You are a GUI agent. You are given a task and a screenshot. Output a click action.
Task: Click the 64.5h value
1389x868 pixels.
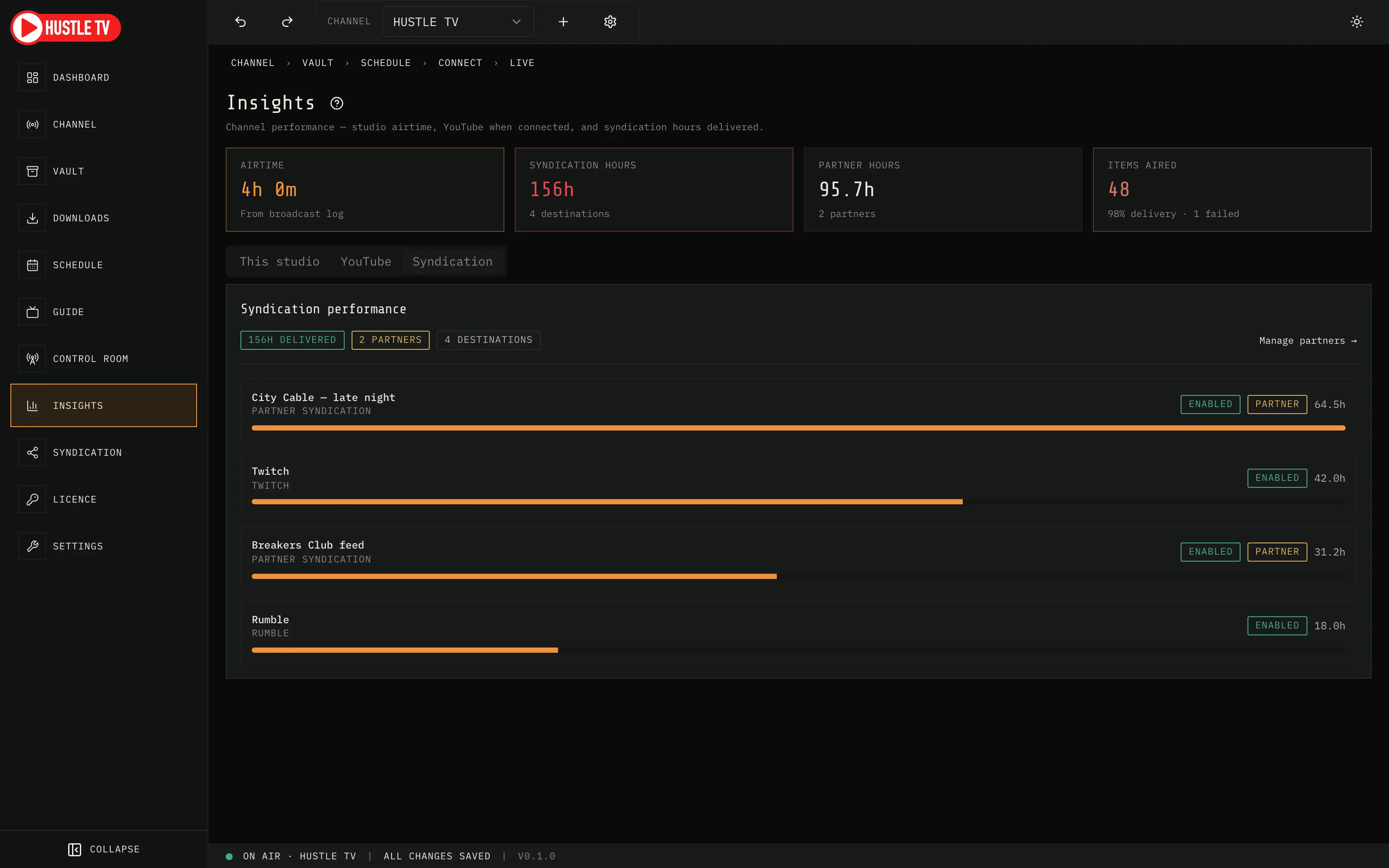[x=1329, y=404]
